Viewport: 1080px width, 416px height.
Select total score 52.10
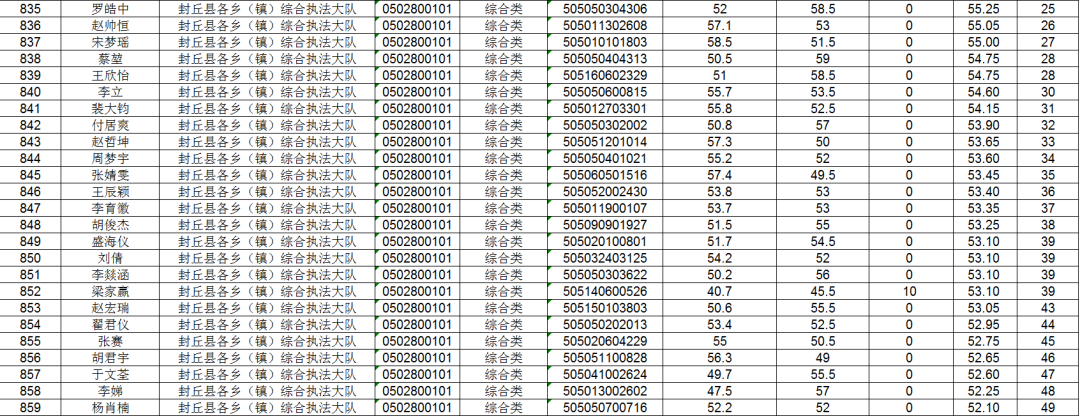(984, 407)
